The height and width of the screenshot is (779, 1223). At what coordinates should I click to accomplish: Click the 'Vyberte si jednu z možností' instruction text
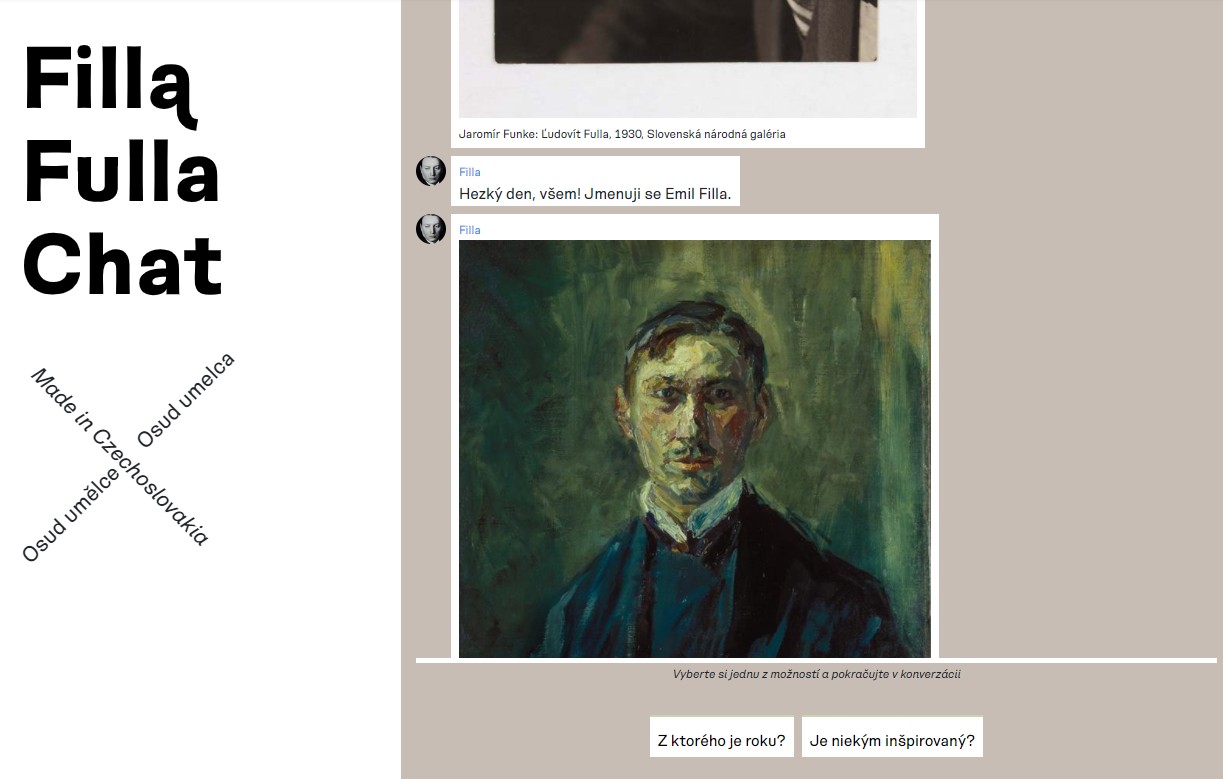[816, 674]
